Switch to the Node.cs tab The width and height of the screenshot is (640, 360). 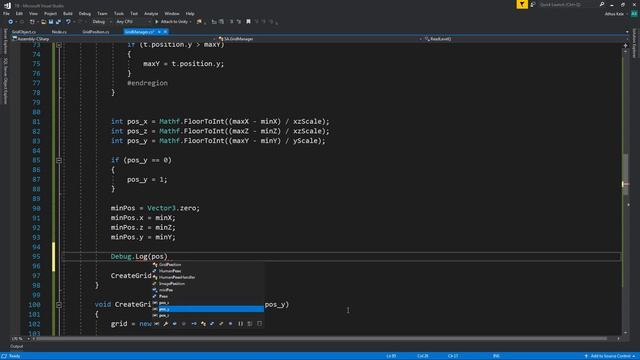tap(59, 32)
